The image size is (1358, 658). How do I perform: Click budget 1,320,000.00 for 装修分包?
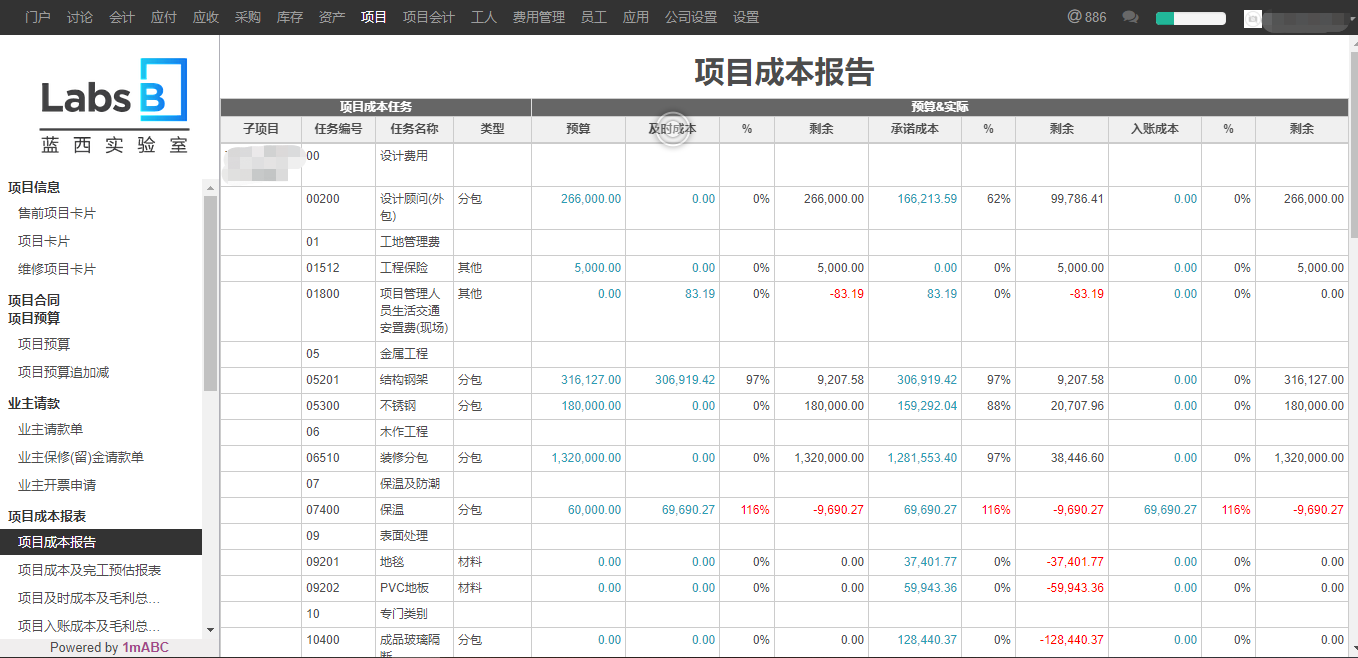[586, 458]
